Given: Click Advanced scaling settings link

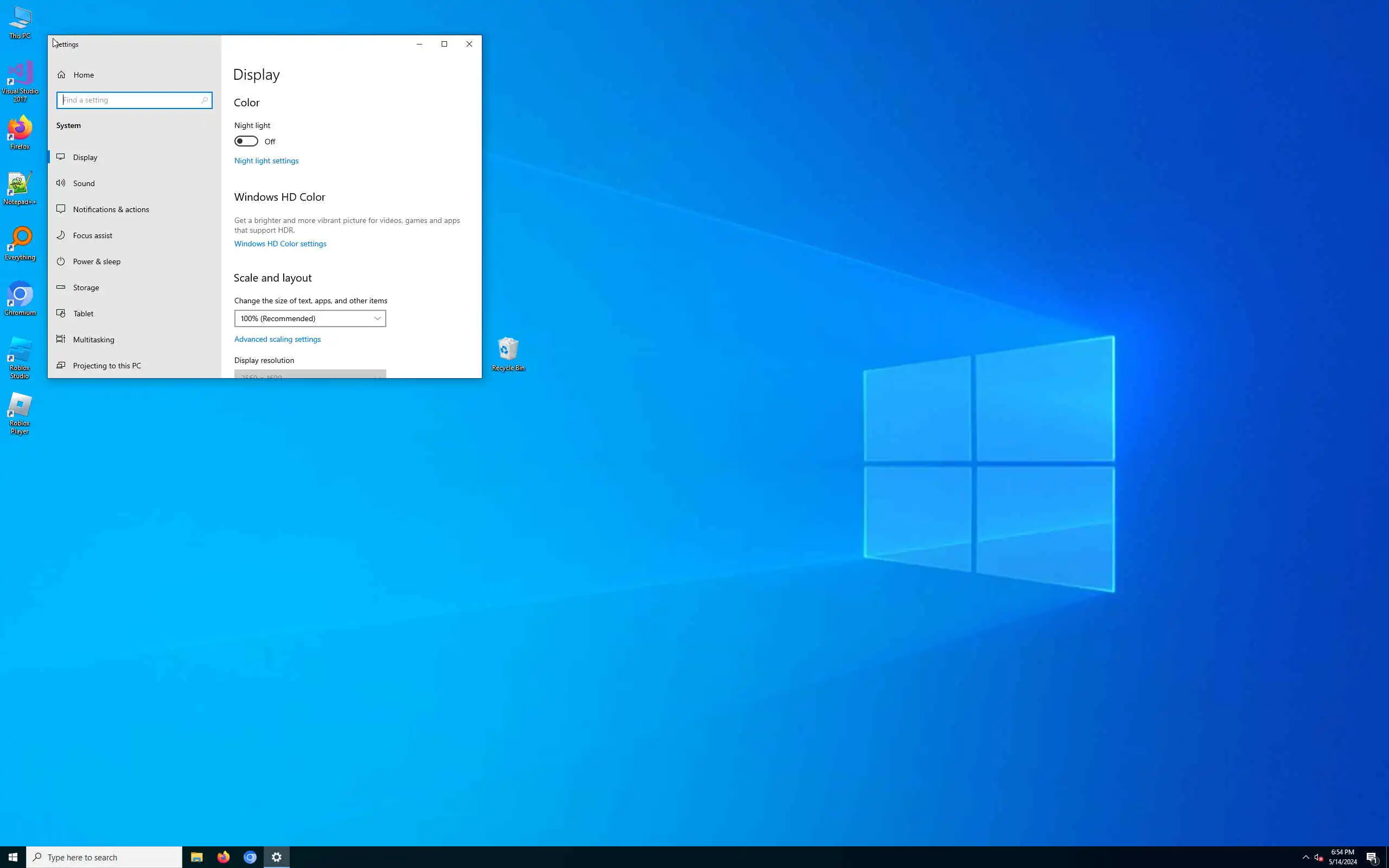Looking at the screenshot, I should point(277,339).
